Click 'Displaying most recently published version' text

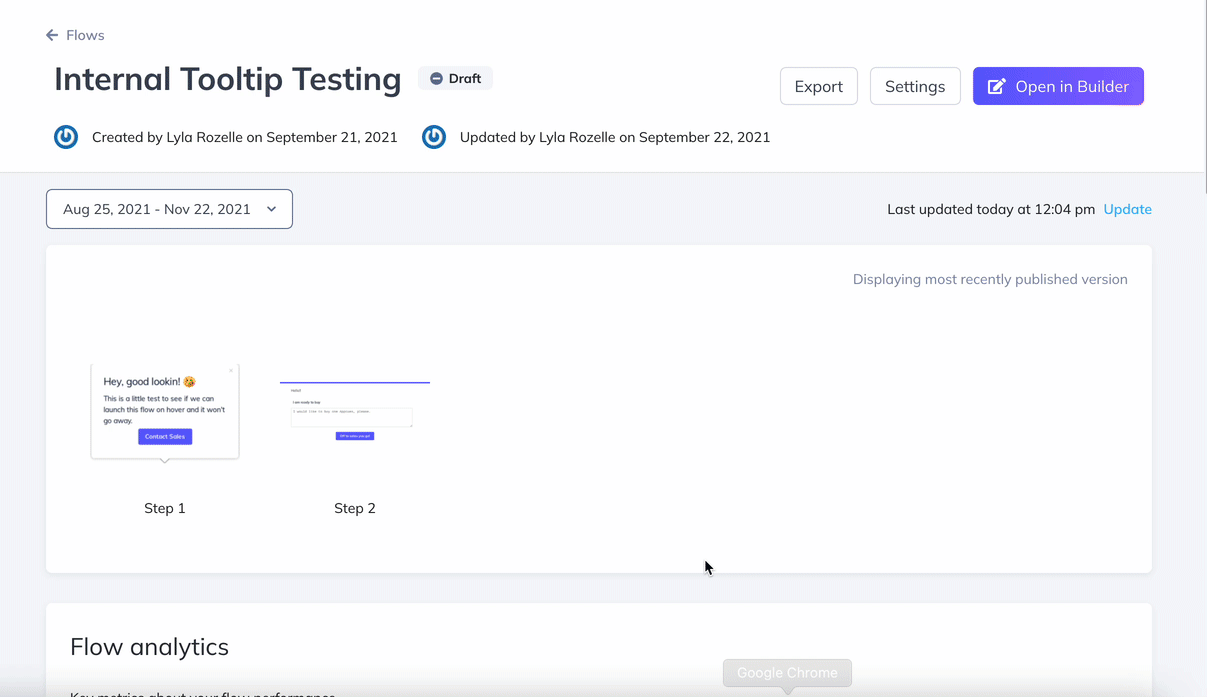click(x=990, y=279)
